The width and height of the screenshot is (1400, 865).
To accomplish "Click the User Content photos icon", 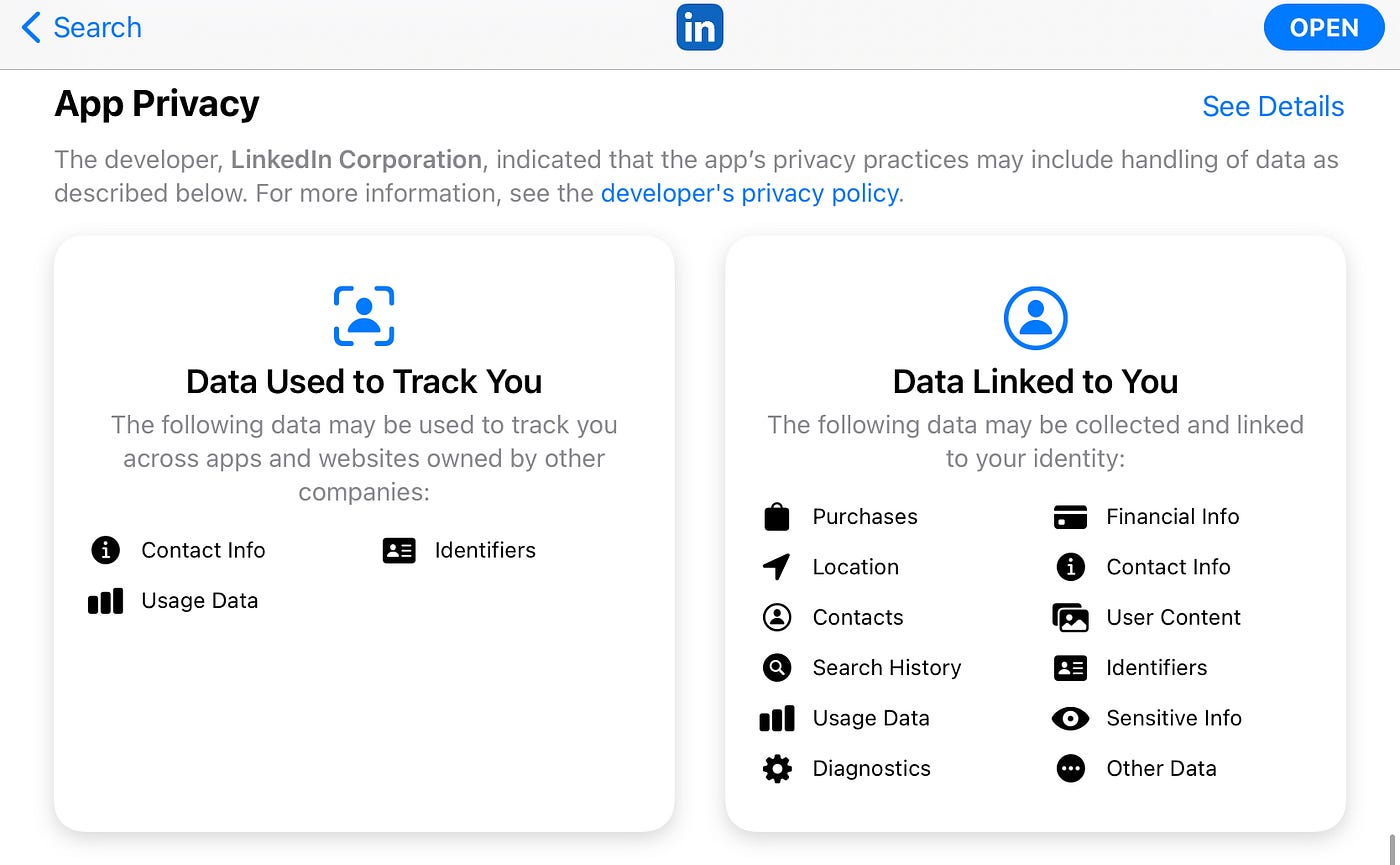I will (1071, 617).
